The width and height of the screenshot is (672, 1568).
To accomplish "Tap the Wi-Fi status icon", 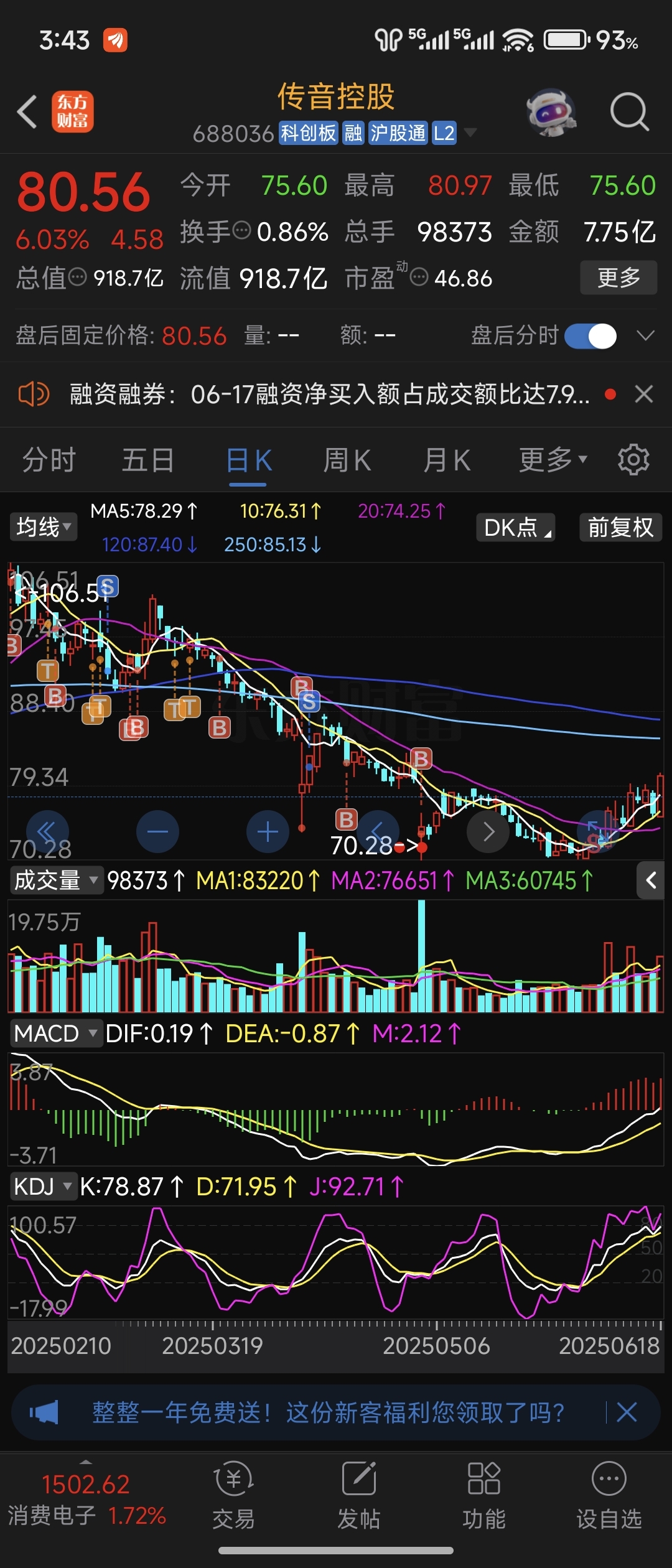I will pyautogui.click(x=518, y=40).
